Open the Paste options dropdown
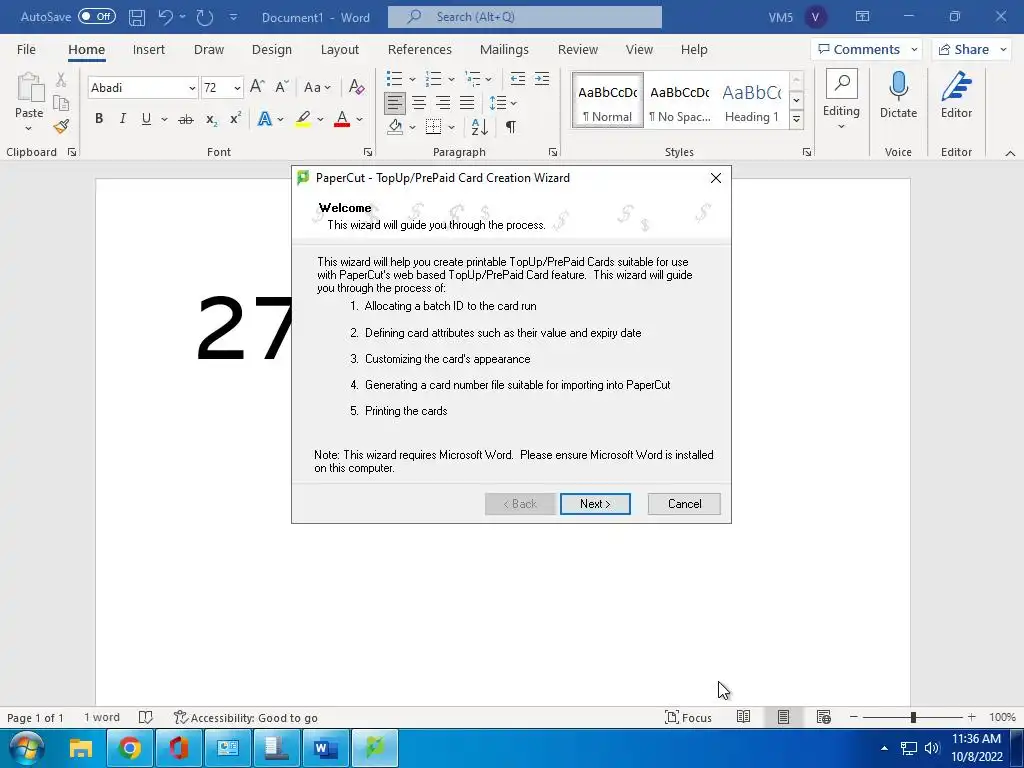Screen dimensions: 1024x768 29,128
